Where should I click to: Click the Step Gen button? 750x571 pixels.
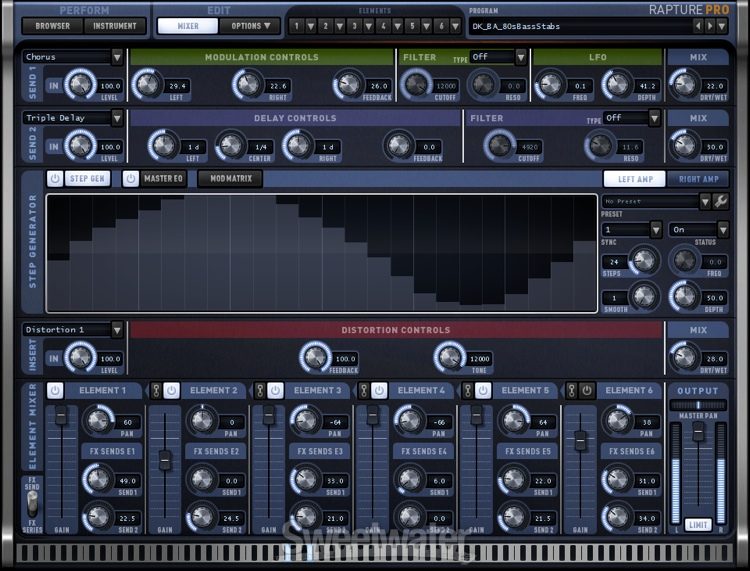87,178
